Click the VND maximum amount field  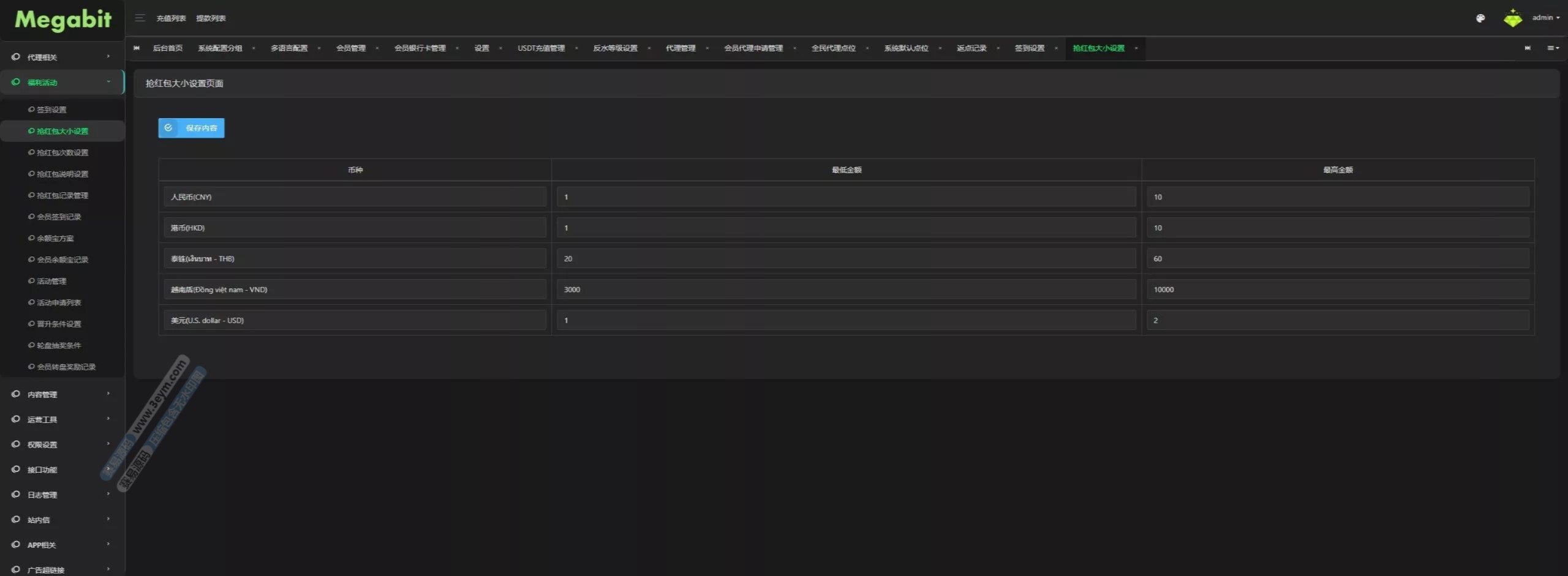1337,290
